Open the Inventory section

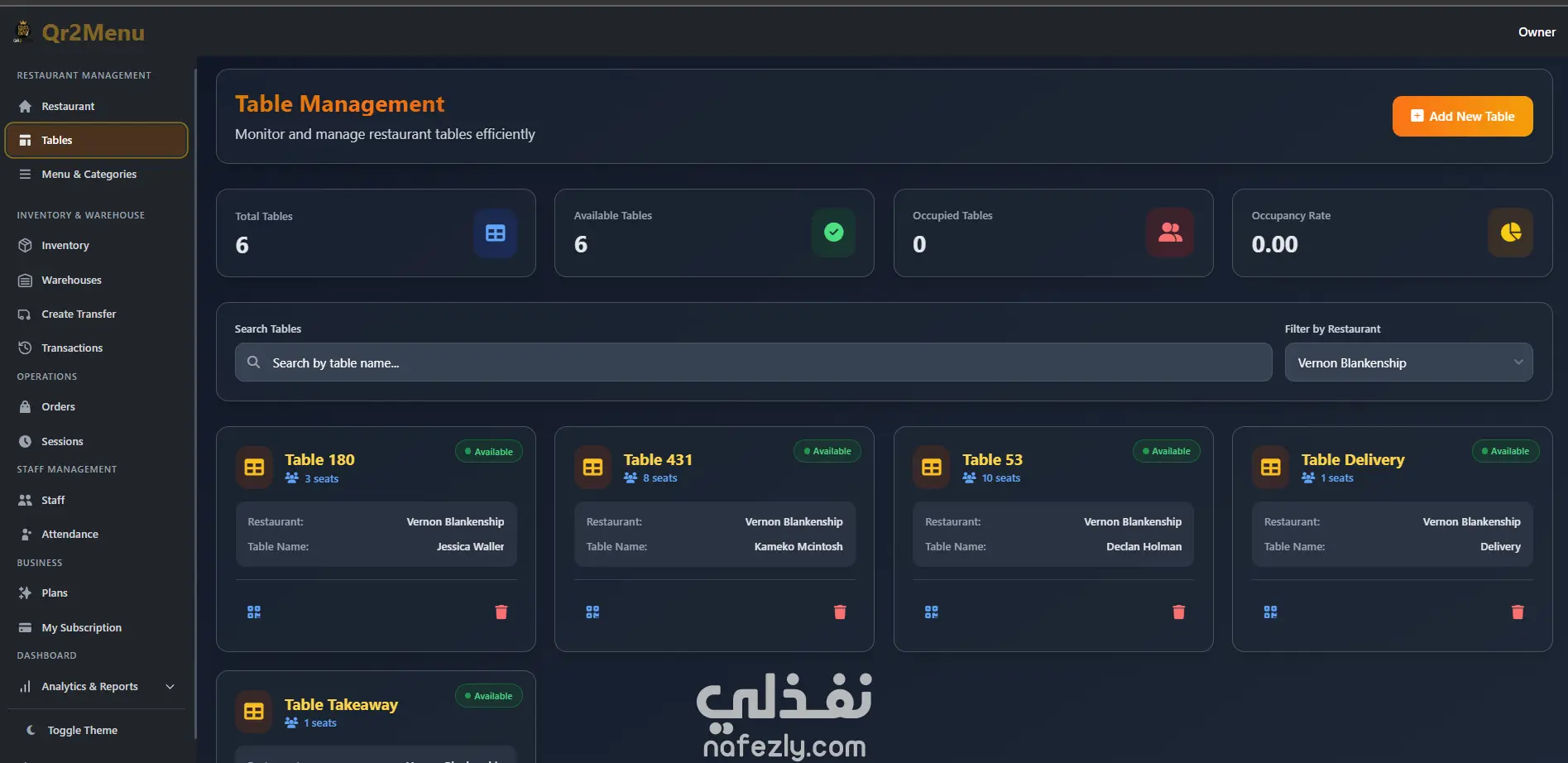point(96,246)
